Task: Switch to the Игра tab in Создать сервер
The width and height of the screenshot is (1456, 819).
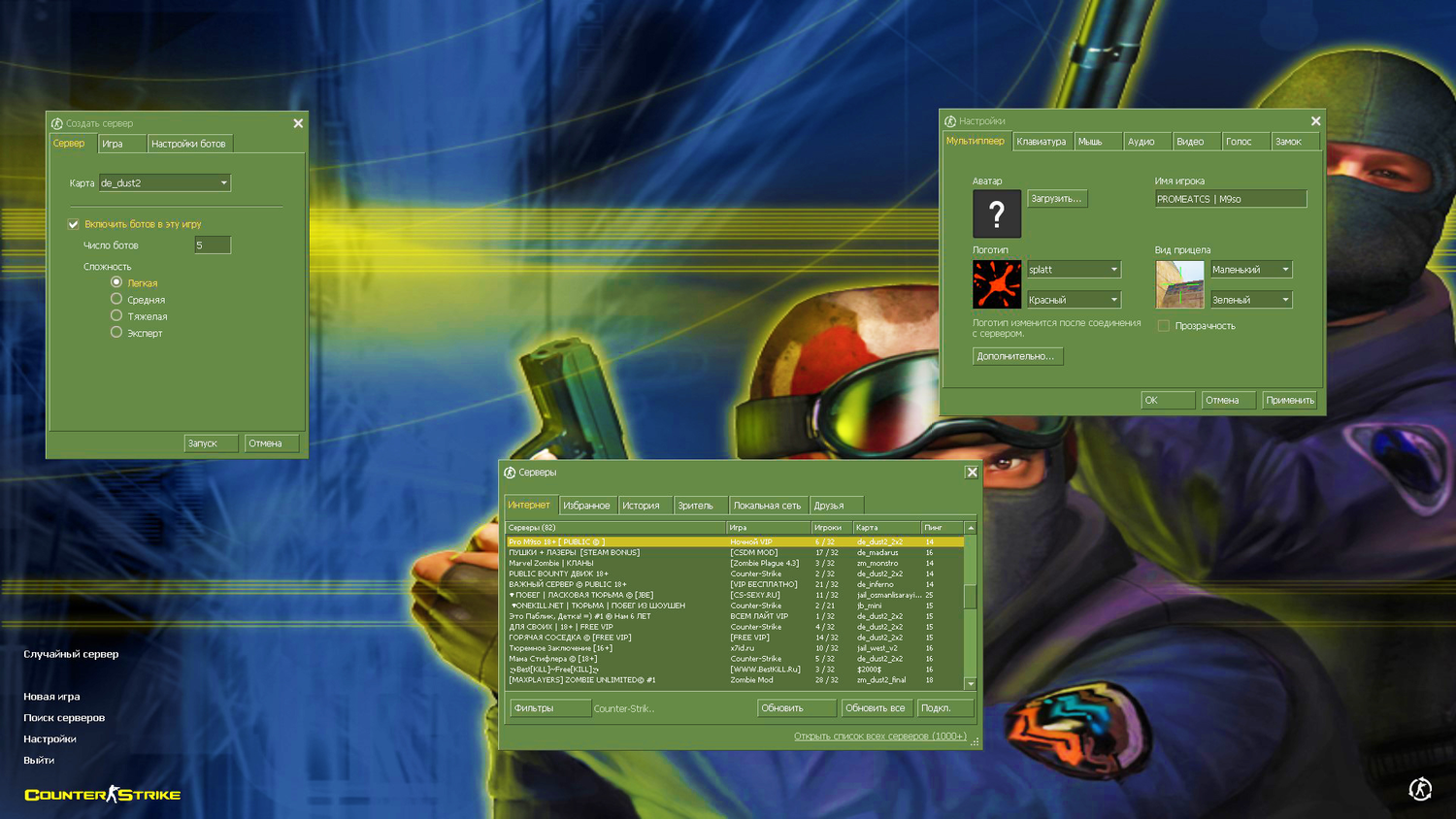Action: [122, 144]
